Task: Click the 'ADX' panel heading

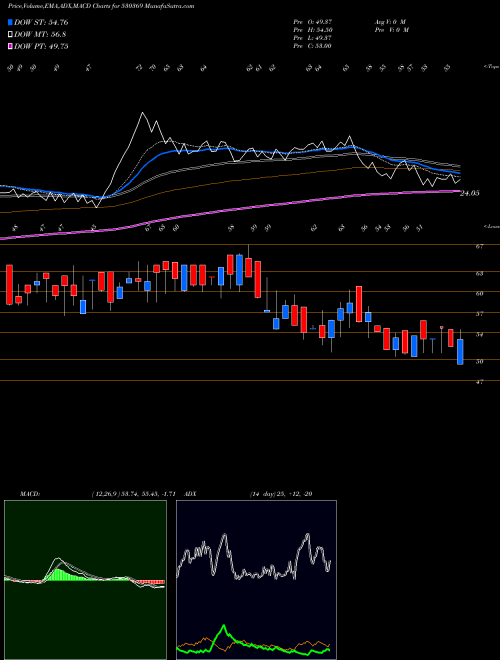Action: coord(191,494)
